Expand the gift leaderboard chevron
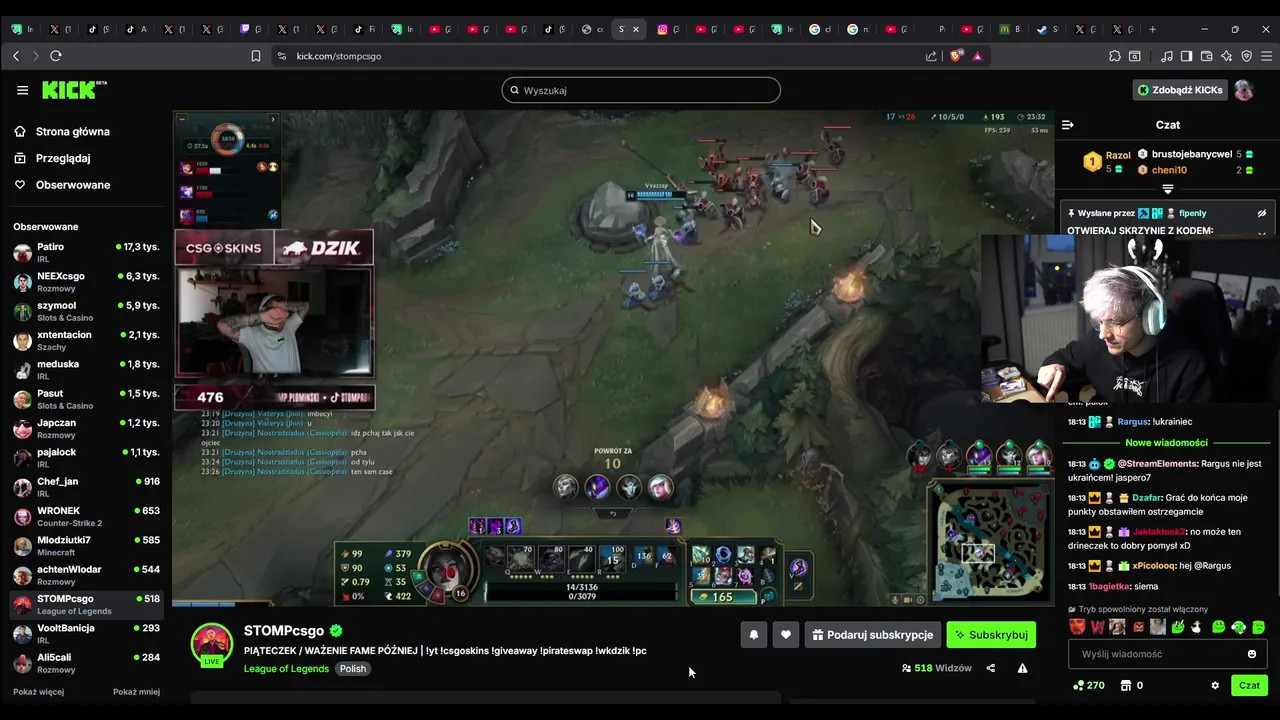The height and width of the screenshot is (720, 1280). click(1167, 189)
